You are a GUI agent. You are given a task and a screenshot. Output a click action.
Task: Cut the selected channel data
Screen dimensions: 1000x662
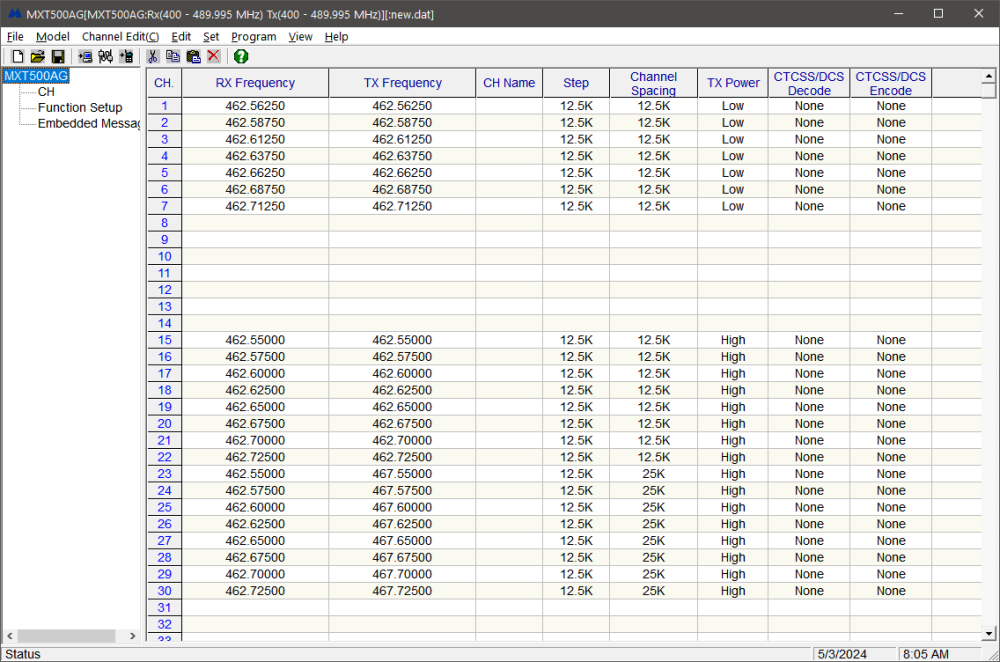152,56
